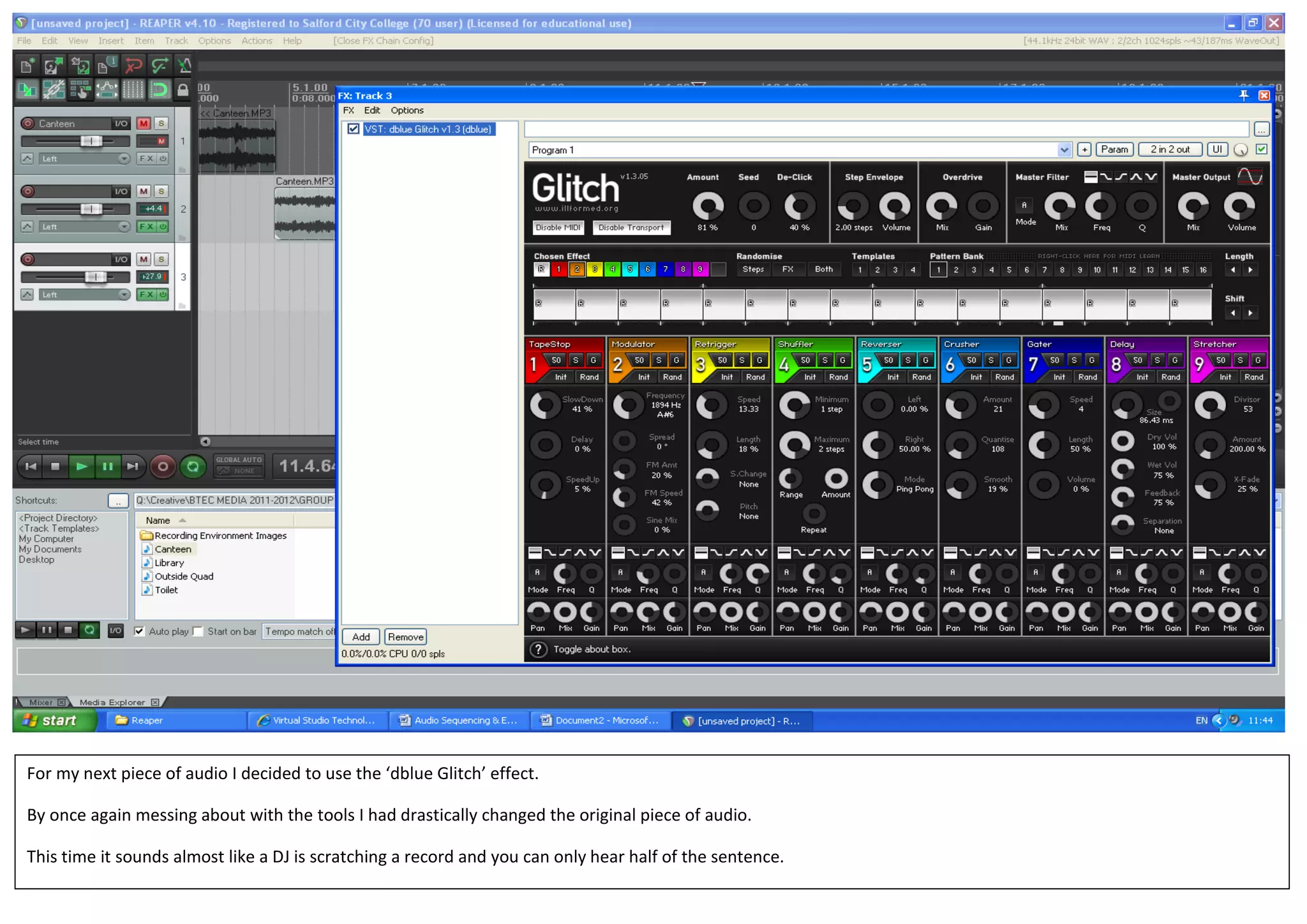The width and height of the screenshot is (1307, 924).
Task: Switch to the Mixer tab
Action: (41, 702)
